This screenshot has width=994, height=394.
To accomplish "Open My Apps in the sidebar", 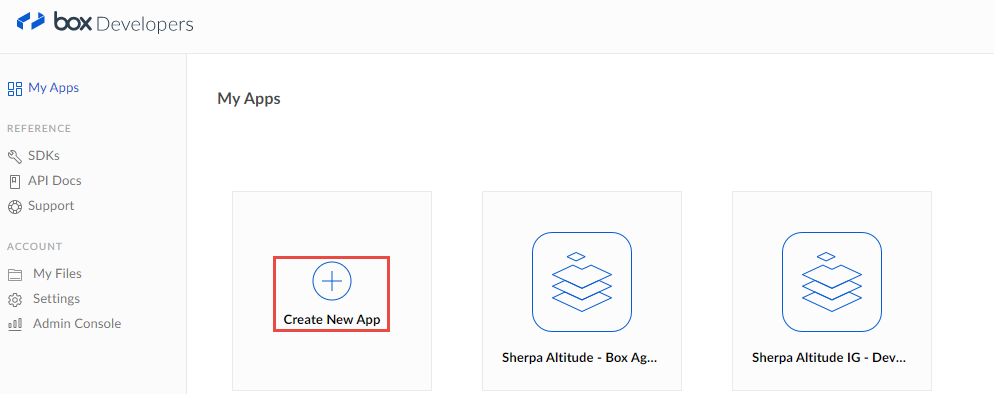I will pyautogui.click(x=54, y=87).
